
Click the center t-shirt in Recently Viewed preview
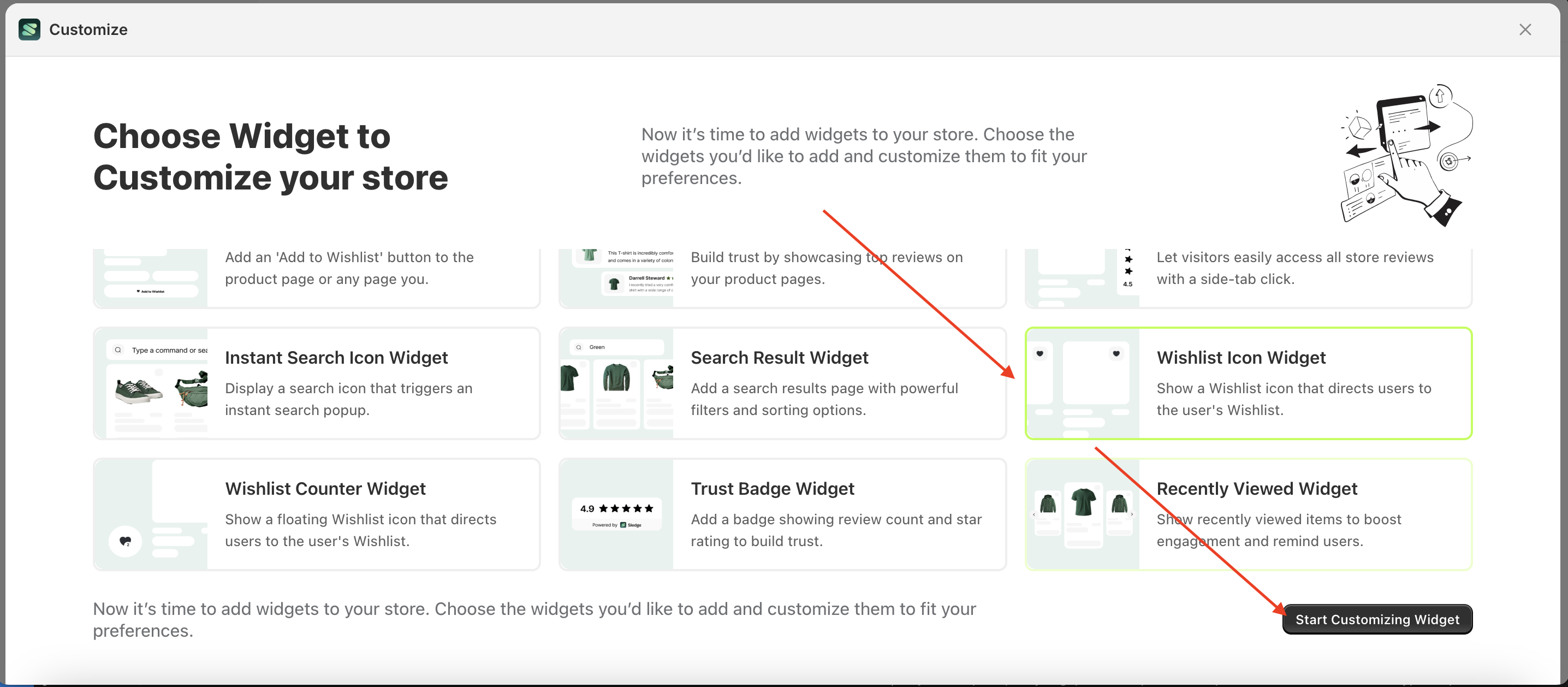1084,502
